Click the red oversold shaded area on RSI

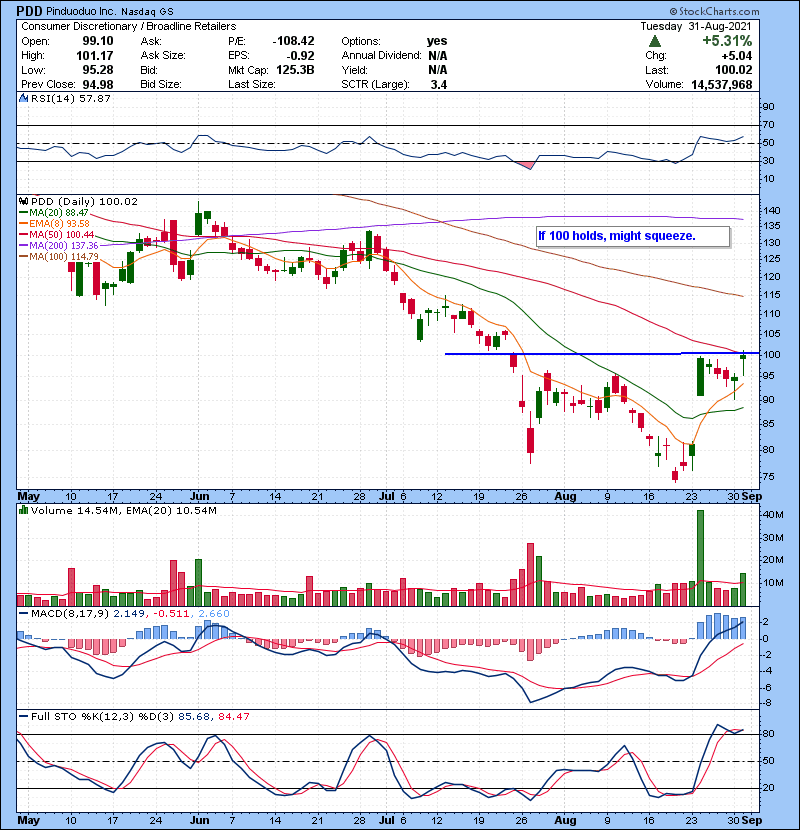coord(524,165)
